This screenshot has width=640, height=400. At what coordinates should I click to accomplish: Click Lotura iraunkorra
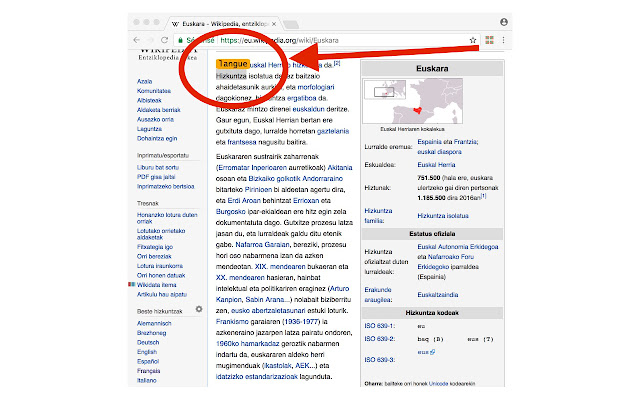pyautogui.click(x=160, y=266)
